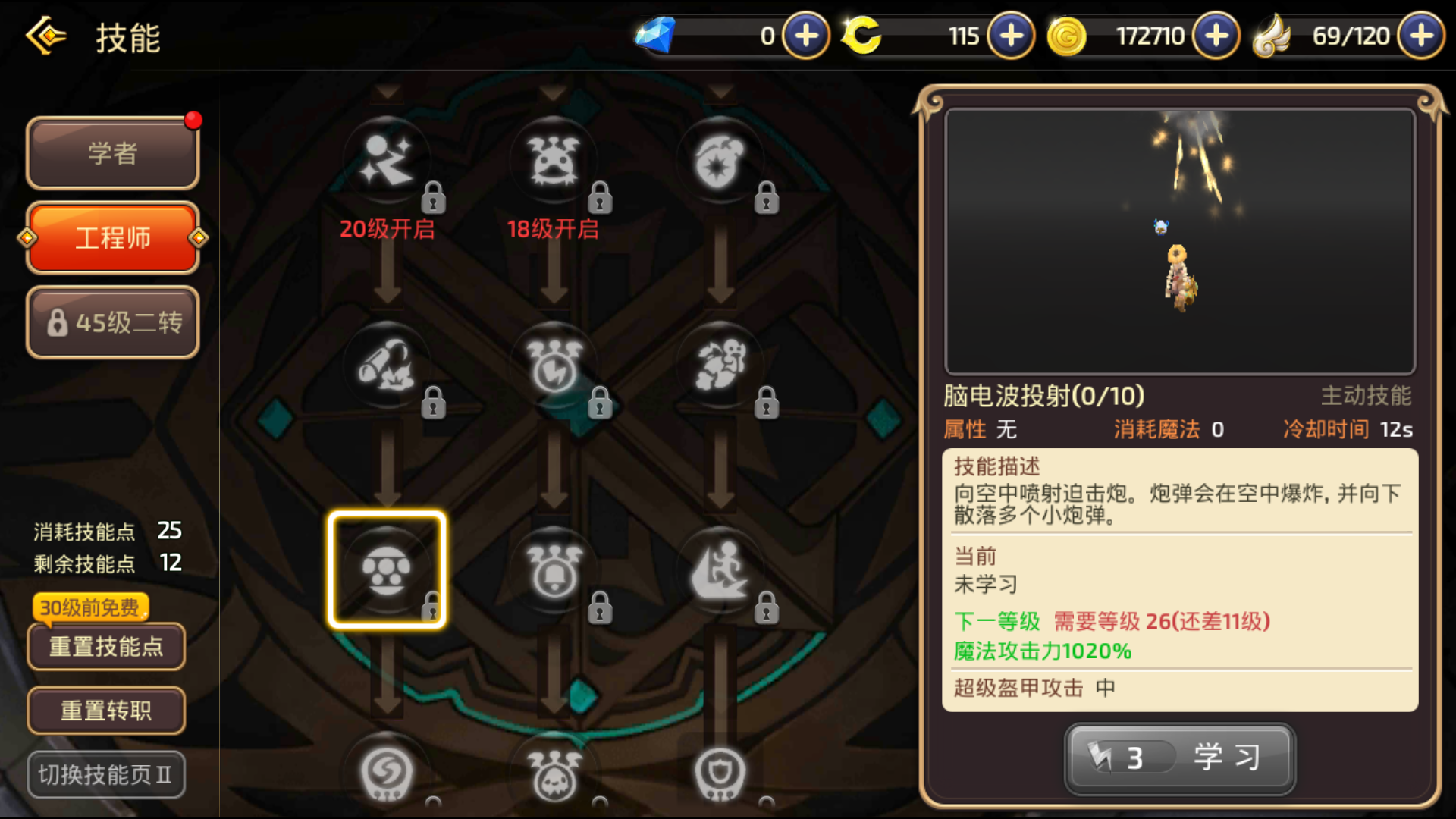The image size is (1456, 819).
Task: Select the alarm bell skill icon
Action: [554, 570]
